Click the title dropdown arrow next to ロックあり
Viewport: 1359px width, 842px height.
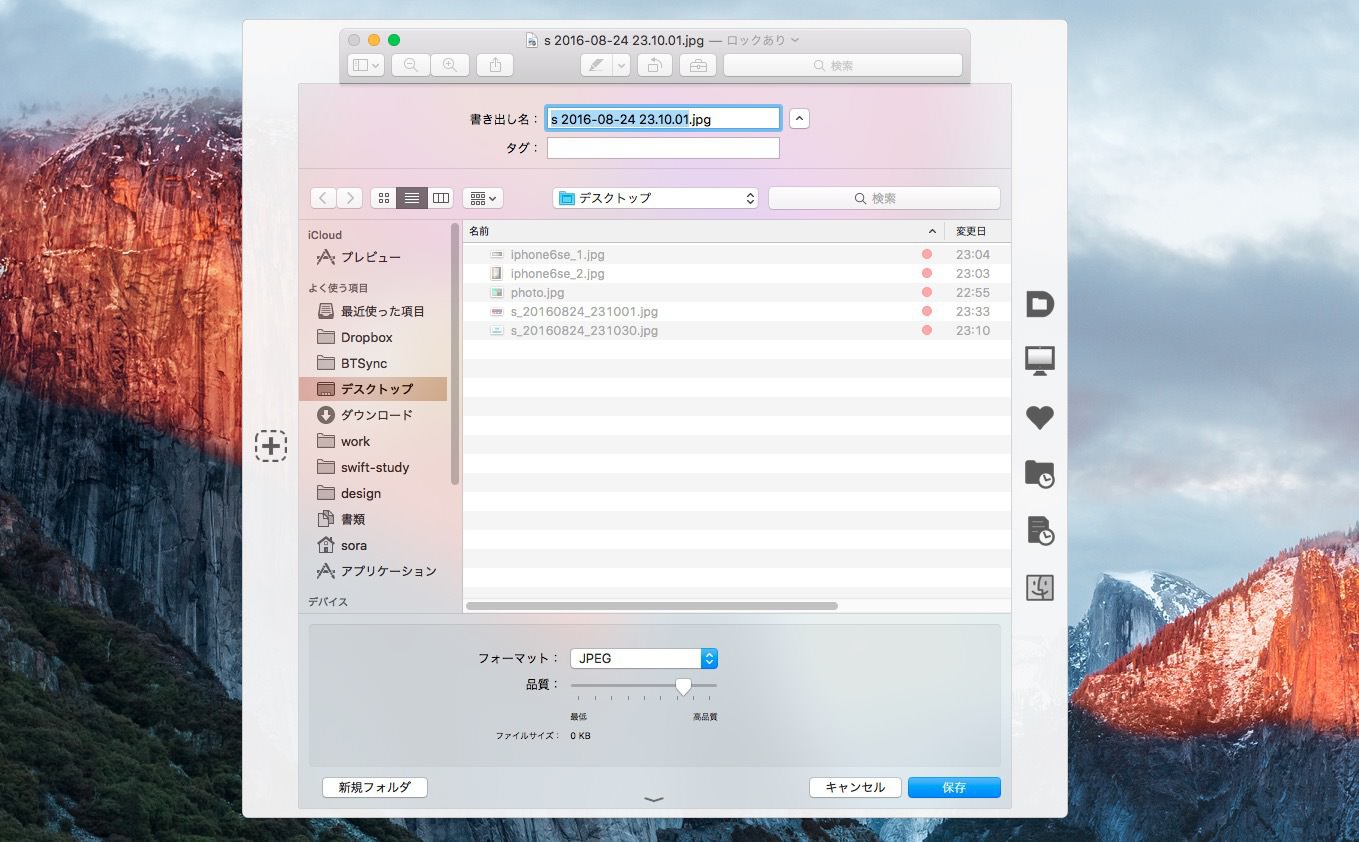coord(795,40)
